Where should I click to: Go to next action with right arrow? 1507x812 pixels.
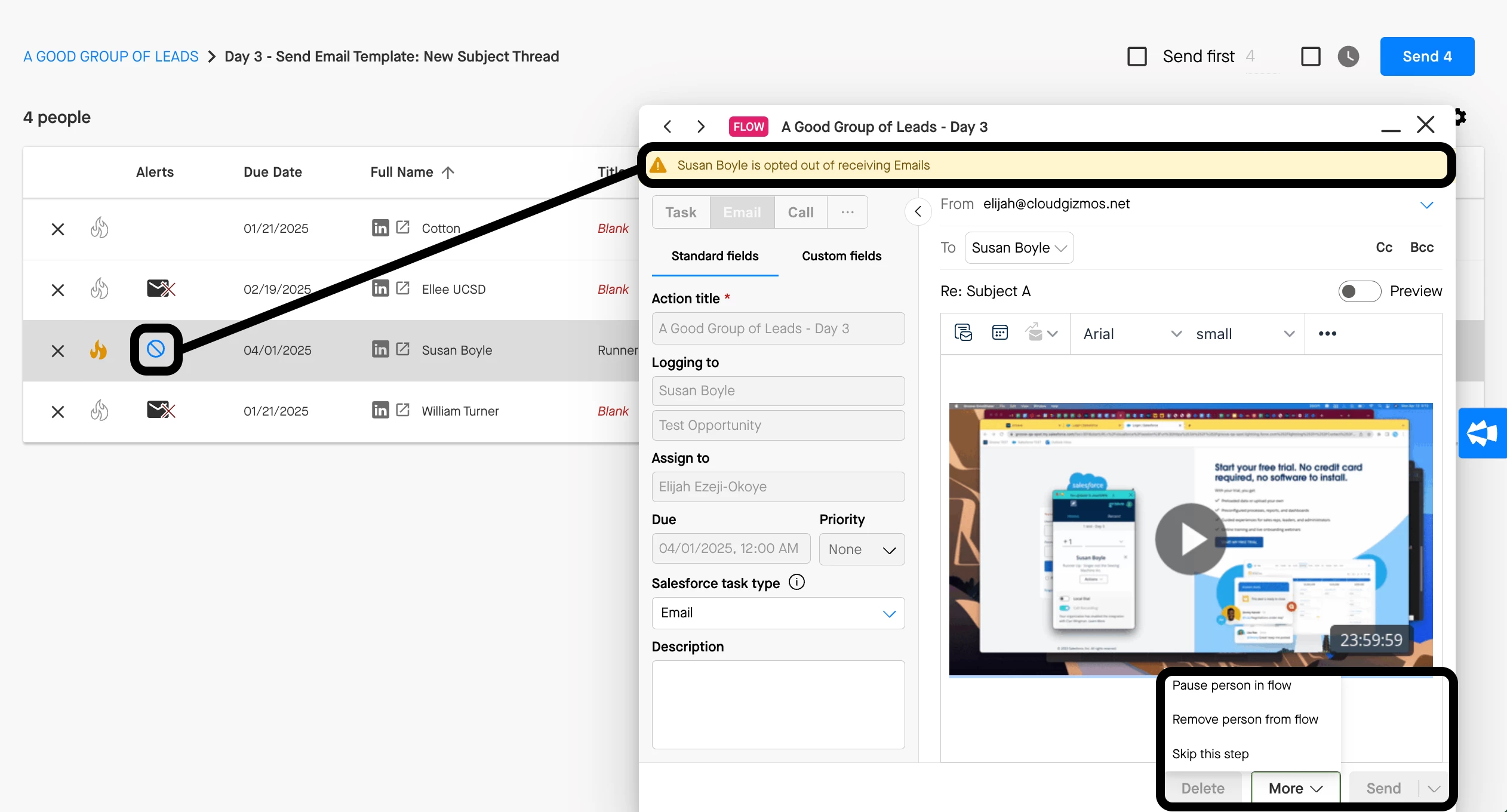[701, 127]
